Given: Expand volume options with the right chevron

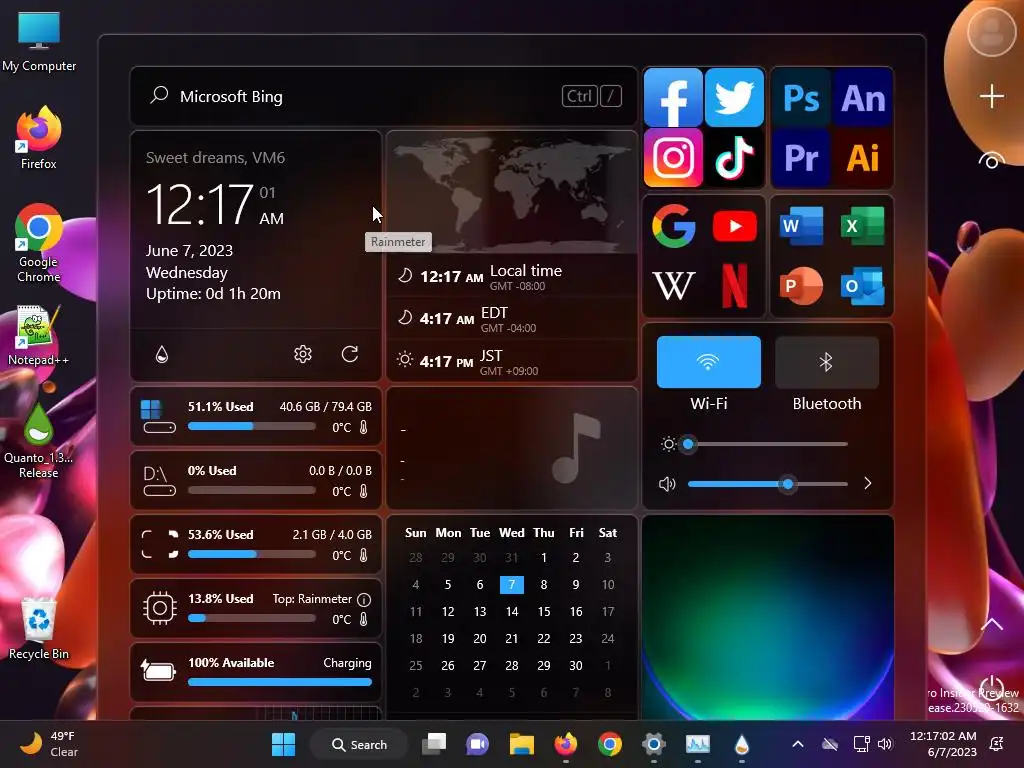Looking at the screenshot, I should [x=867, y=483].
